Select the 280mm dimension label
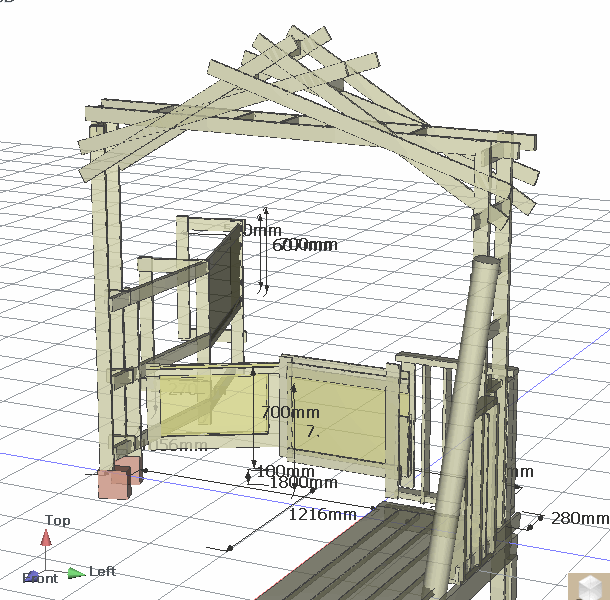Screen dimensions: 610x600 (x=579, y=518)
